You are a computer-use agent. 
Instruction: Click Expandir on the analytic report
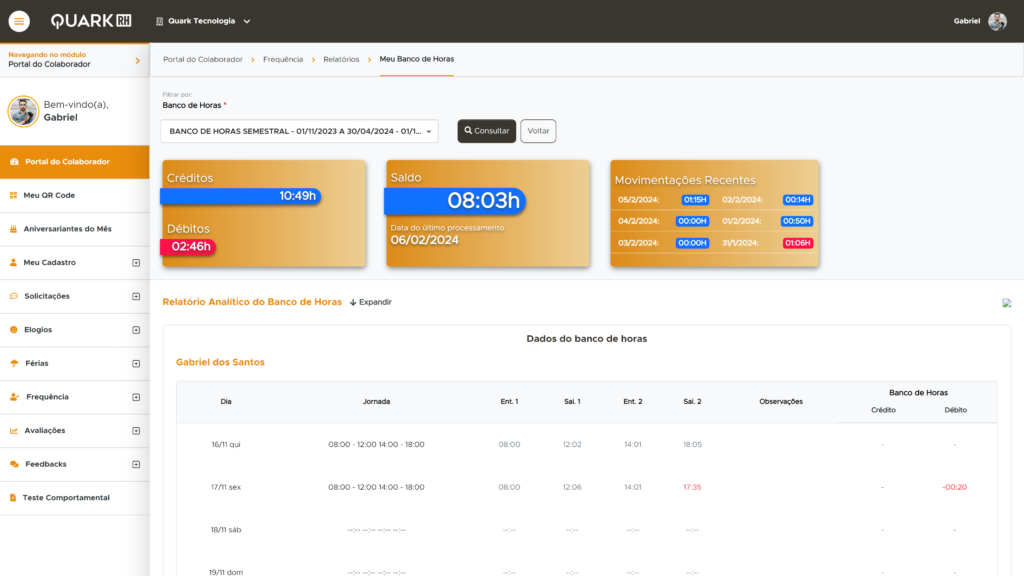pyautogui.click(x=373, y=302)
